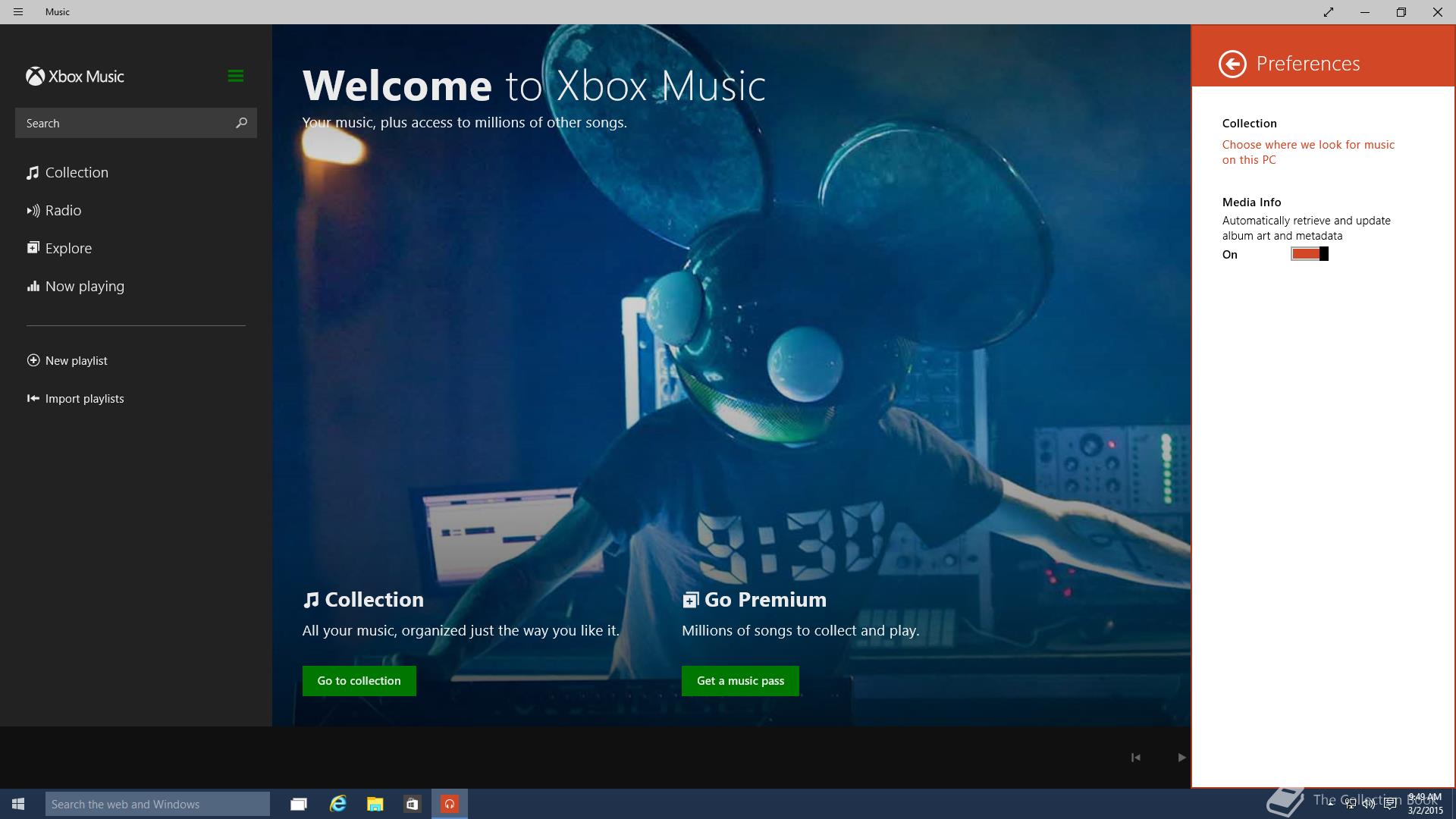Viewport: 1456px width, 819px height.
Task: Click the "Preferences" pane title
Action: (x=1308, y=64)
